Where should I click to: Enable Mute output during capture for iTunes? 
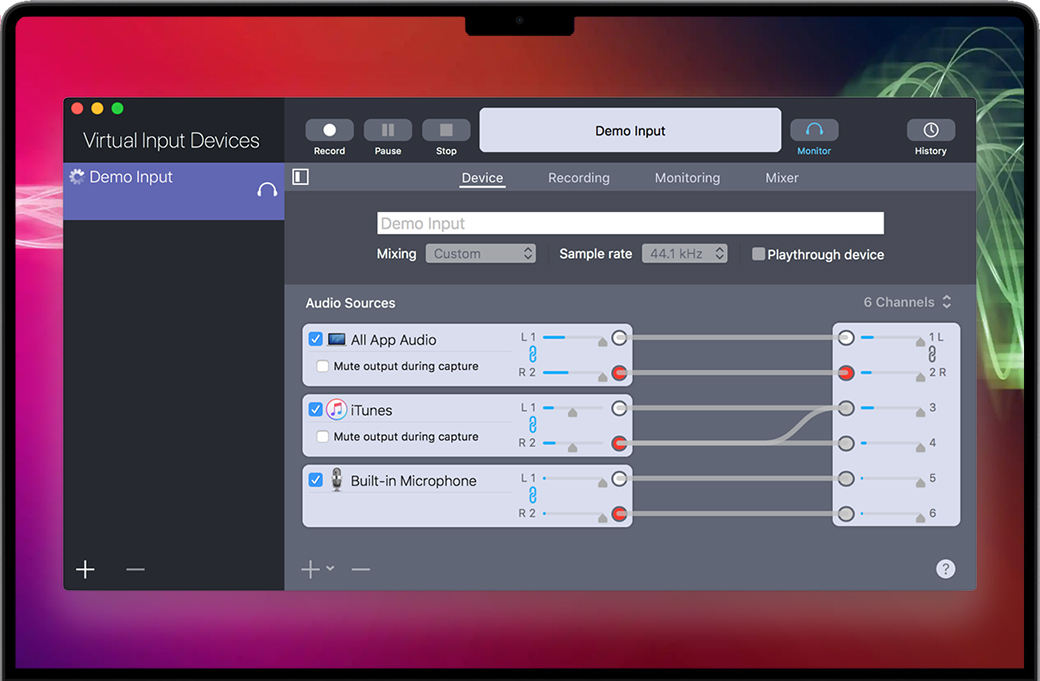(323, 437)
